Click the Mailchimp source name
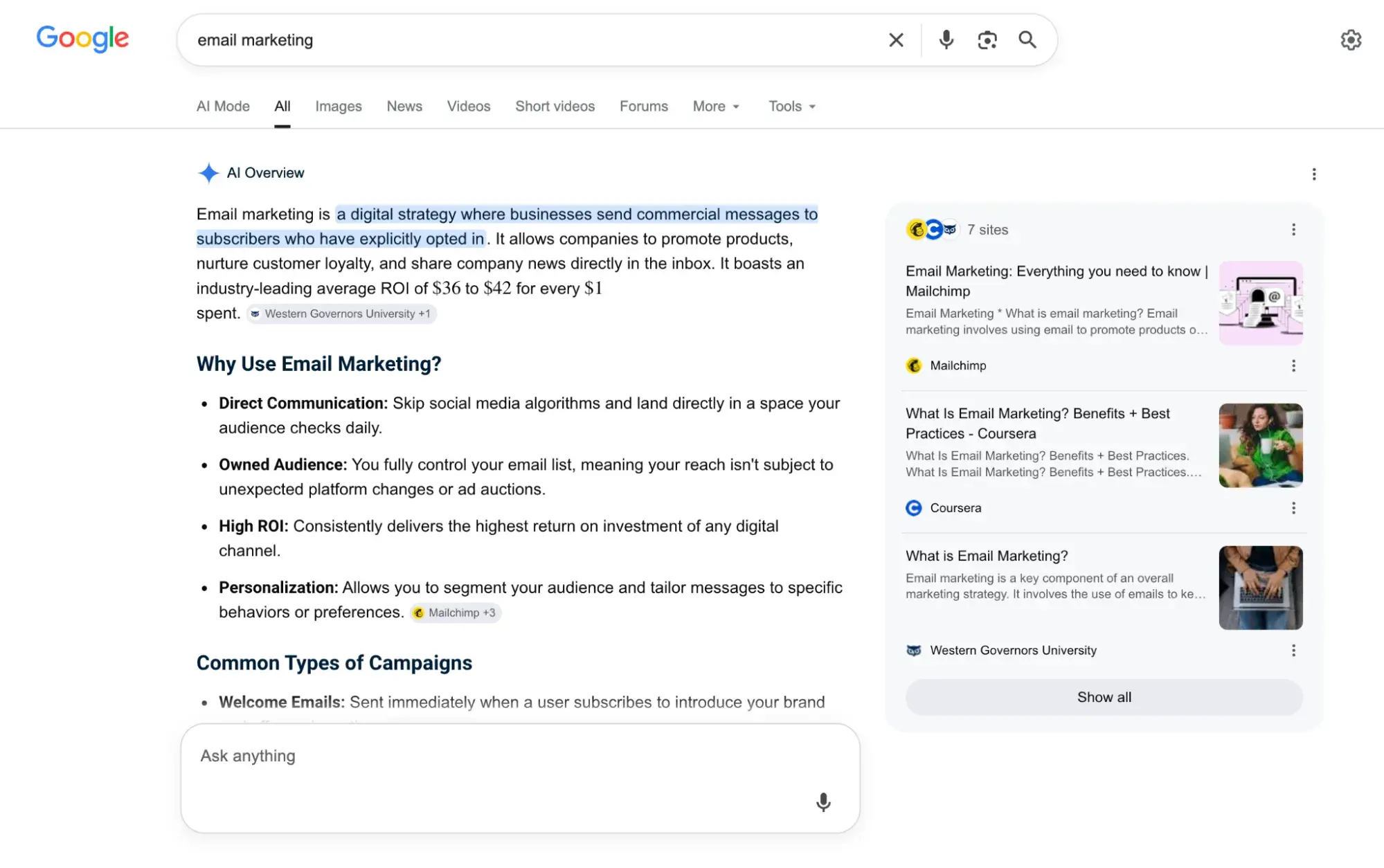 pyautogui.click(x=958, y=365)
